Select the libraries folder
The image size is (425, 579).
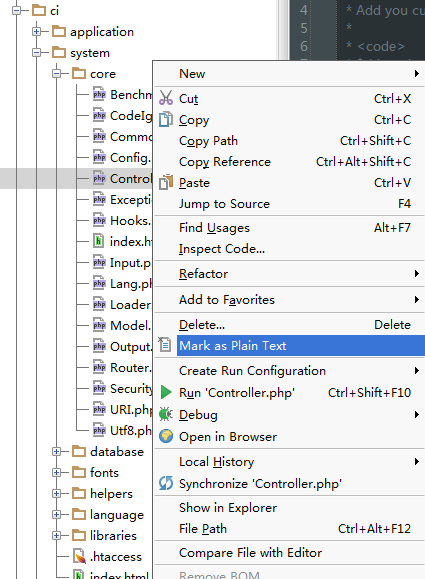pyautogui.click(x=113, y=535)
